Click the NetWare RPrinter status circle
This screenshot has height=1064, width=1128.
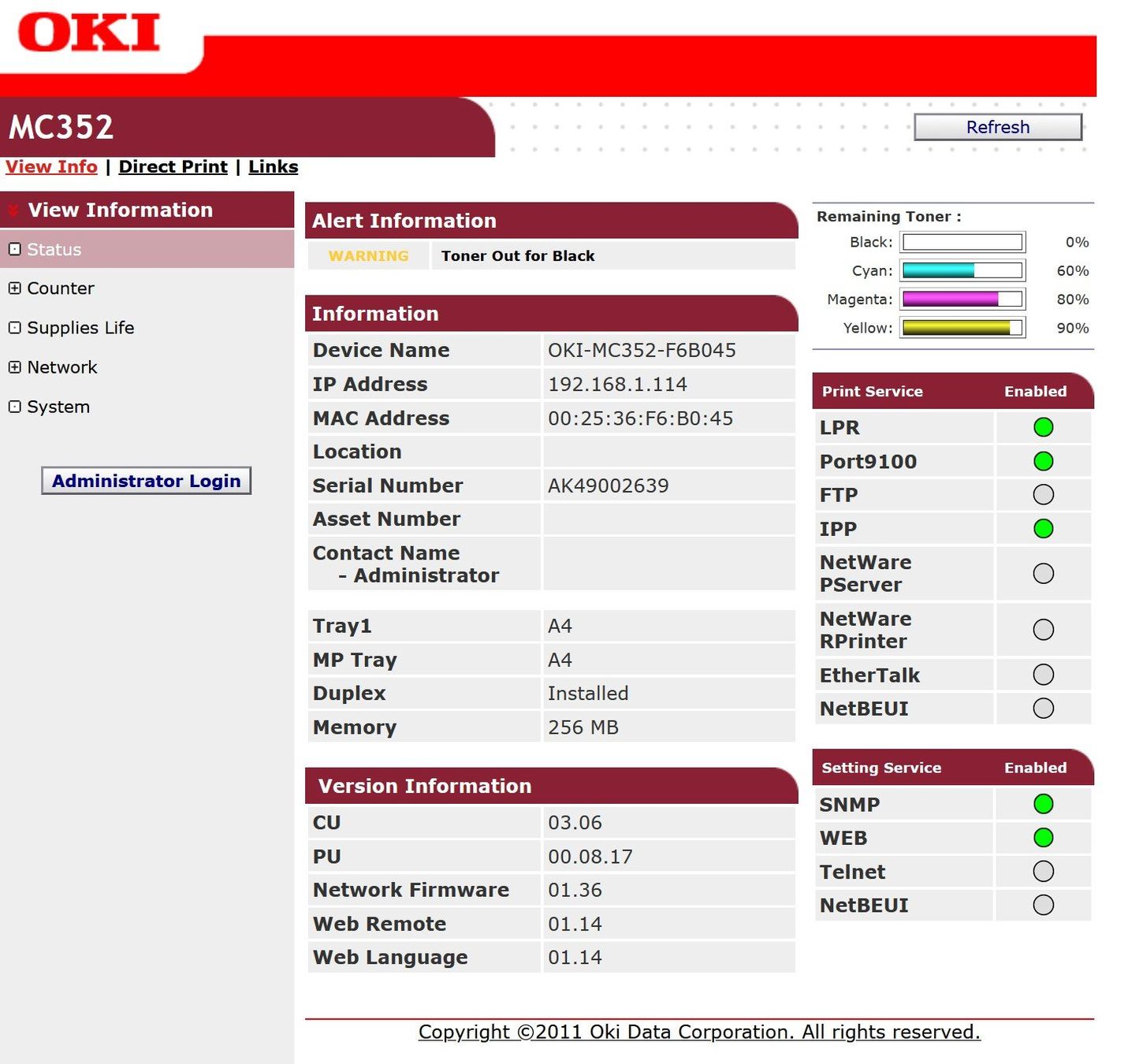click(x=1043, y=630)
